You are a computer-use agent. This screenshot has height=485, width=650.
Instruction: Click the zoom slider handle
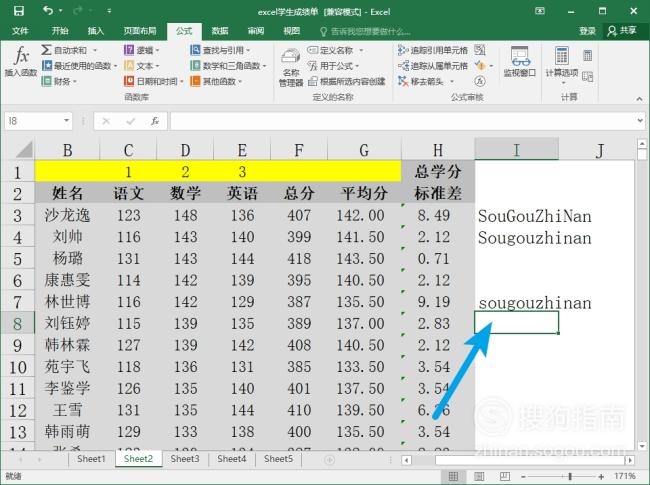(570, 476)
